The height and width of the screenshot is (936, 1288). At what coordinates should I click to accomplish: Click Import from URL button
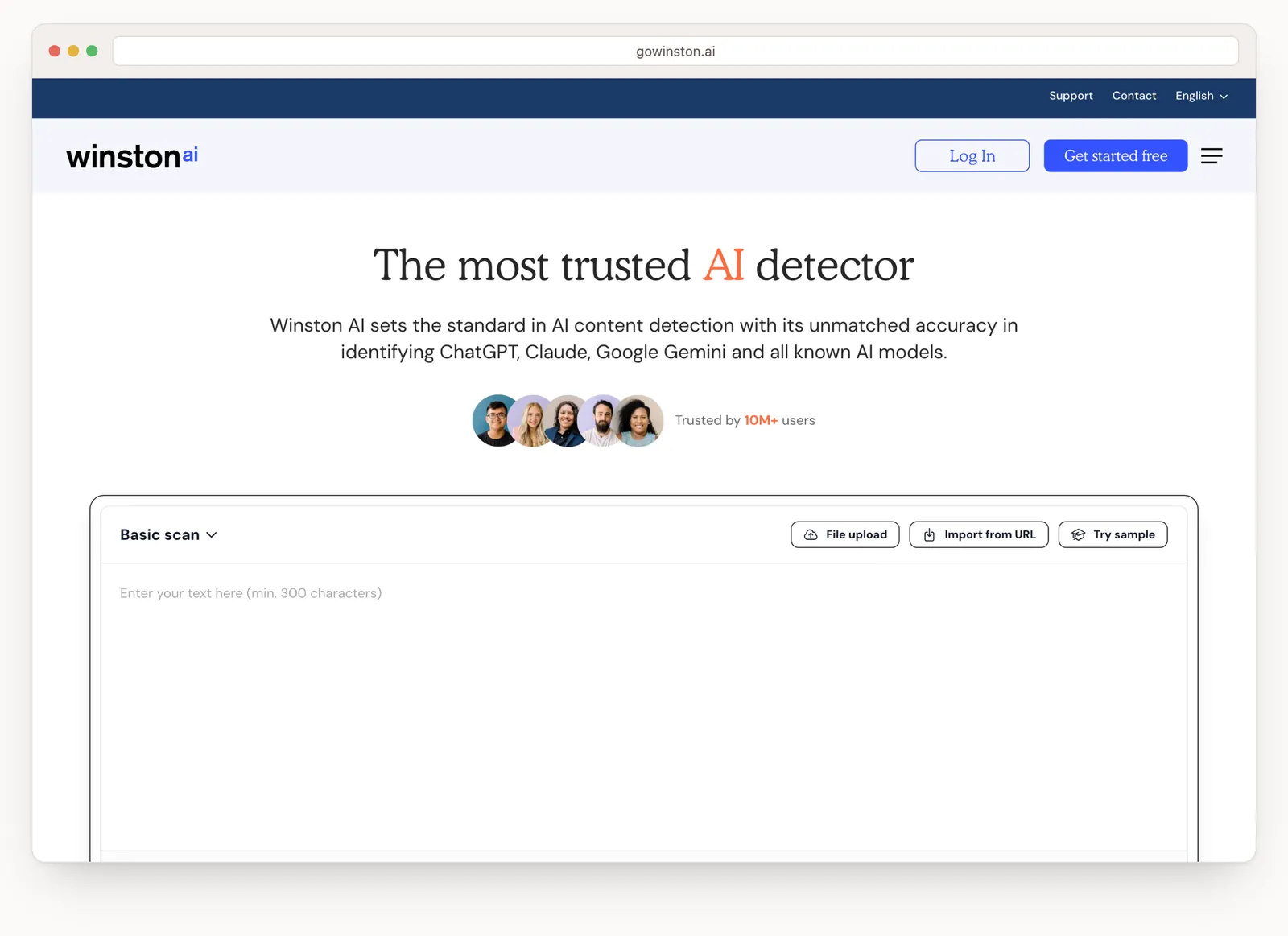(x=979, y=534)
